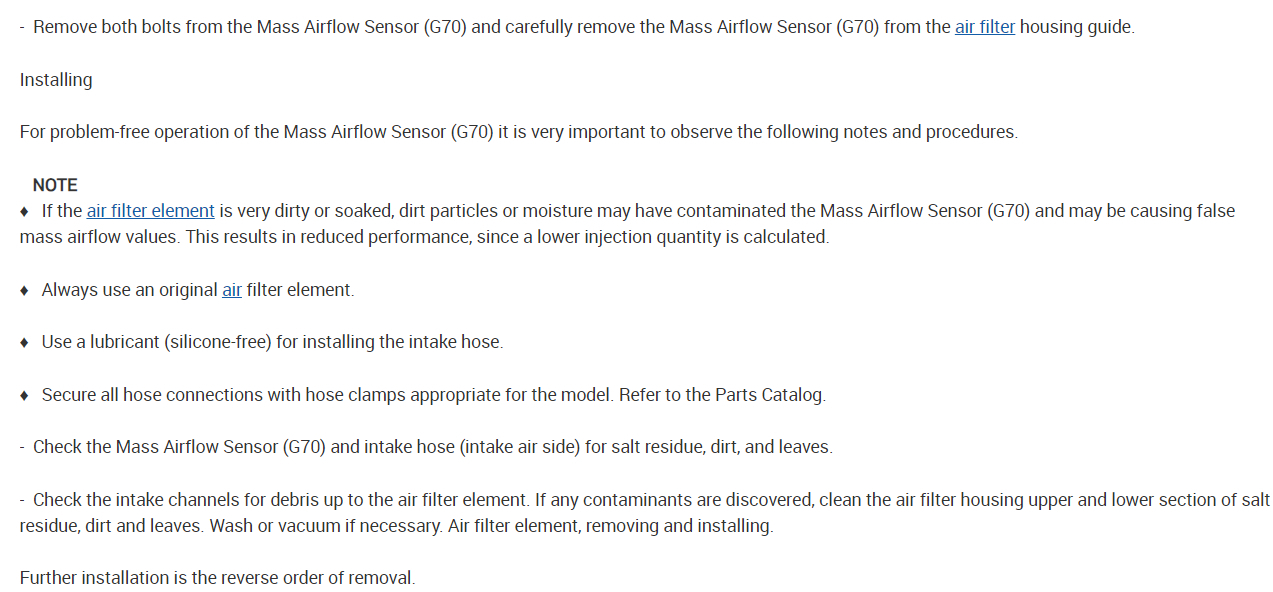Click the "Check the Mass Airflow Sensor (G70) and intake hose" step

point(432,447)
